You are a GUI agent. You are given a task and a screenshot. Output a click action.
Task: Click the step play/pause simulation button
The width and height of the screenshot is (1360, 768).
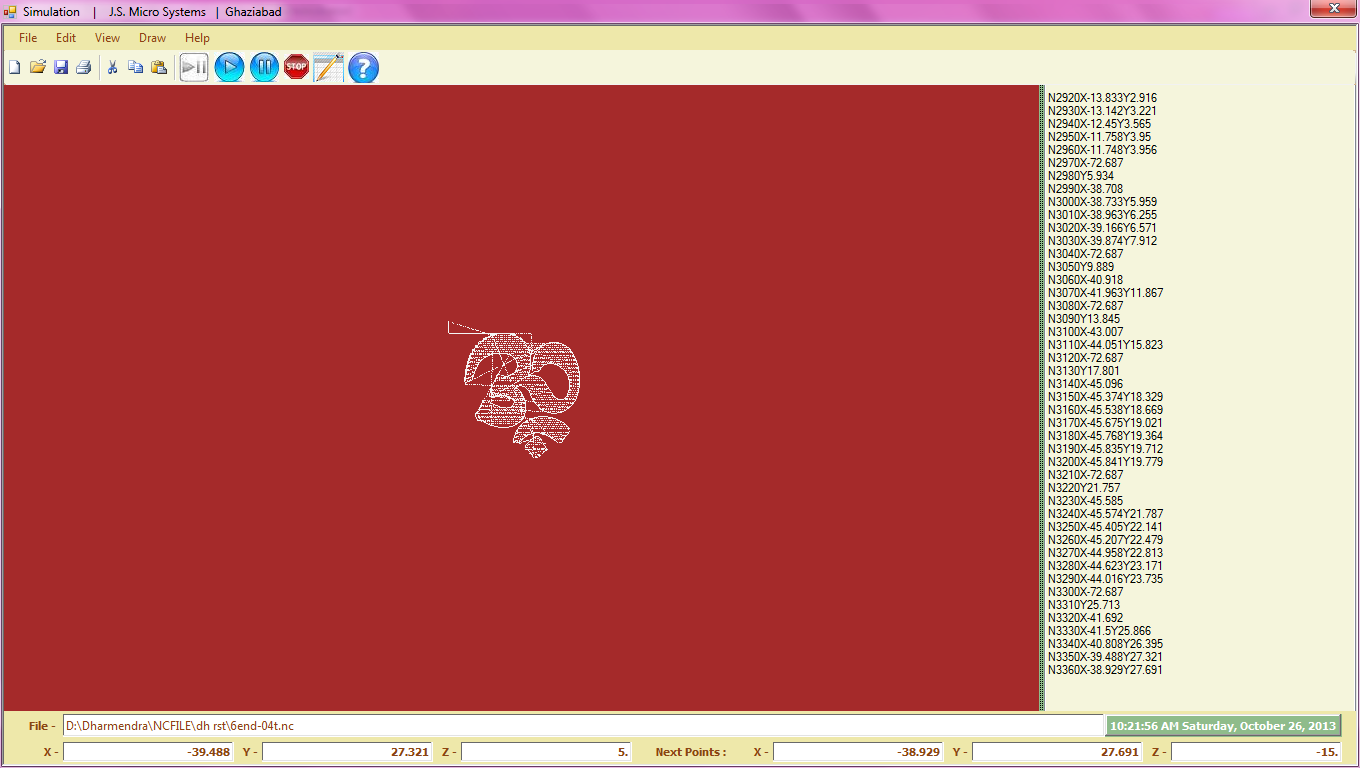[194, 68]
